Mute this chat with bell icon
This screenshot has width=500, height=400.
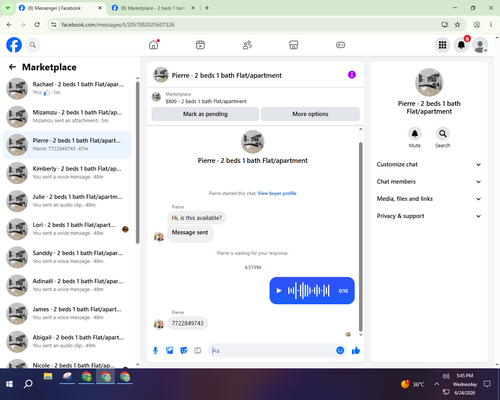click(x=415, y=134)
